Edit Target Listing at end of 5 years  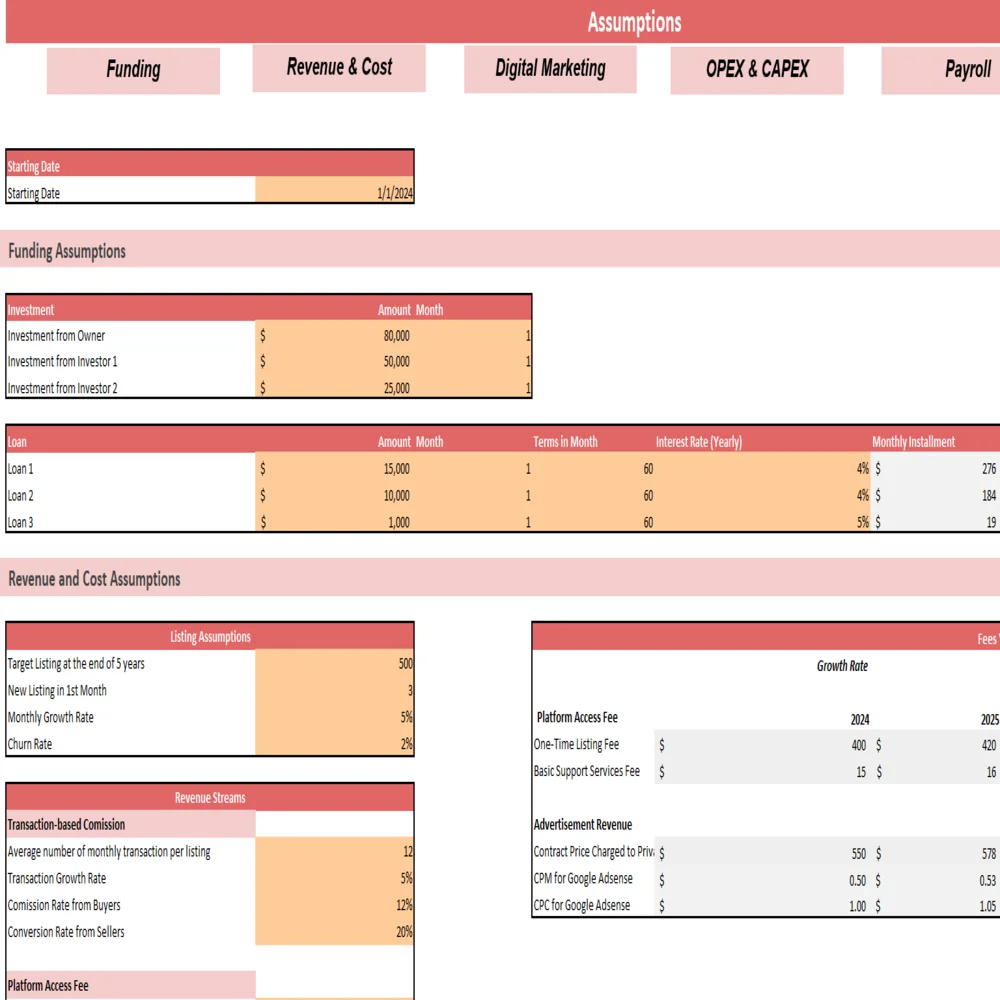(x=334, y=664)
